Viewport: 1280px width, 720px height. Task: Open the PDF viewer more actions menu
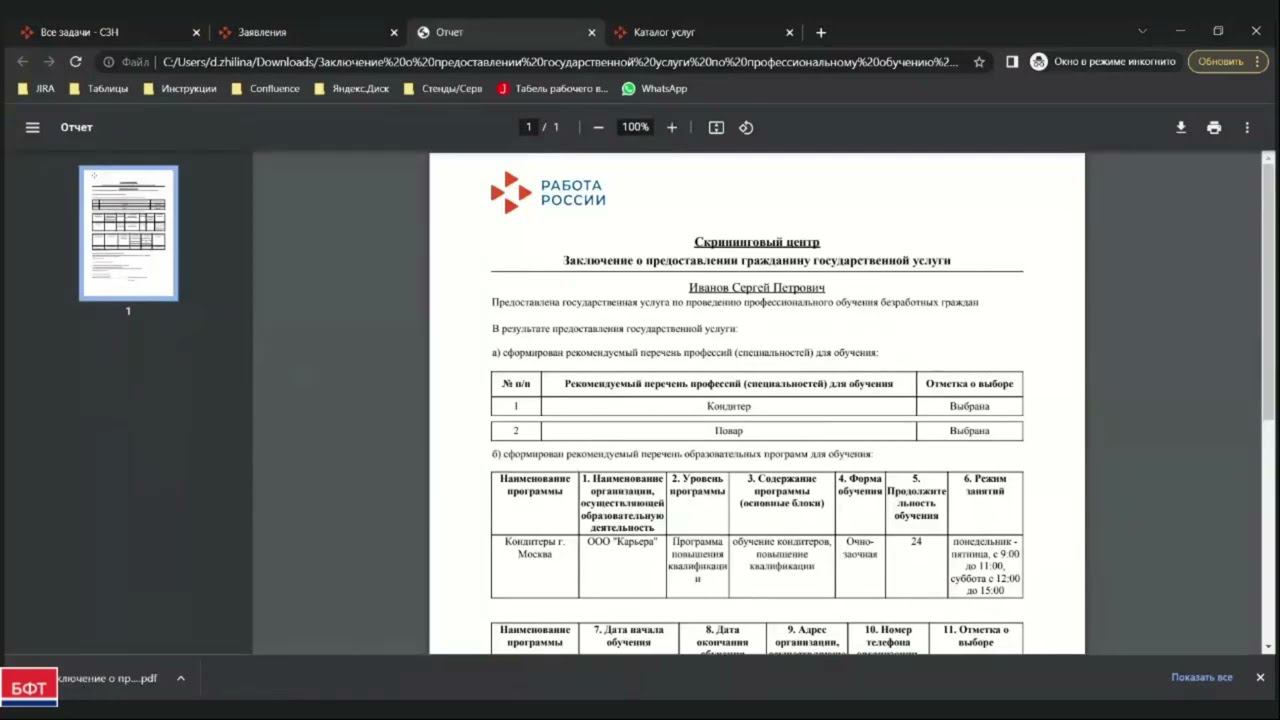[1247, 127]
